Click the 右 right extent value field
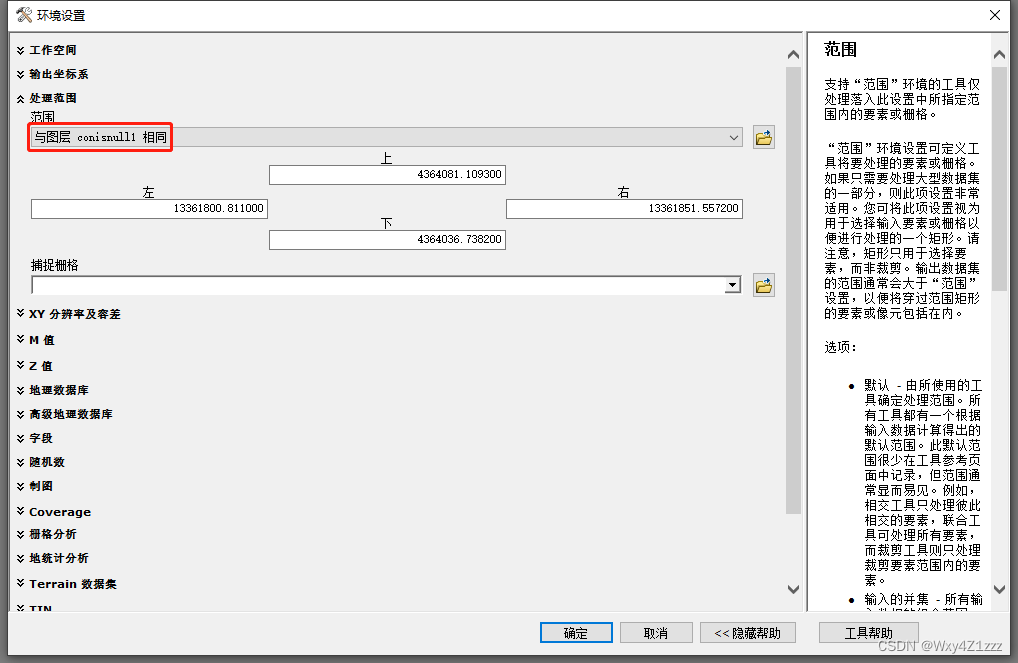The image size is (1018, 663). 624,208
